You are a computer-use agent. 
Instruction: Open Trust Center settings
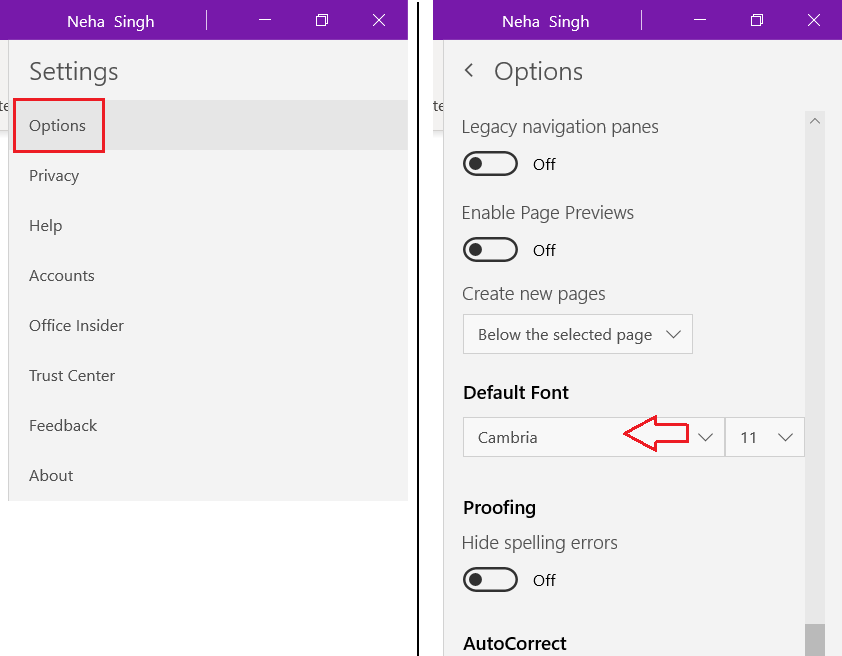pos(208,375)
